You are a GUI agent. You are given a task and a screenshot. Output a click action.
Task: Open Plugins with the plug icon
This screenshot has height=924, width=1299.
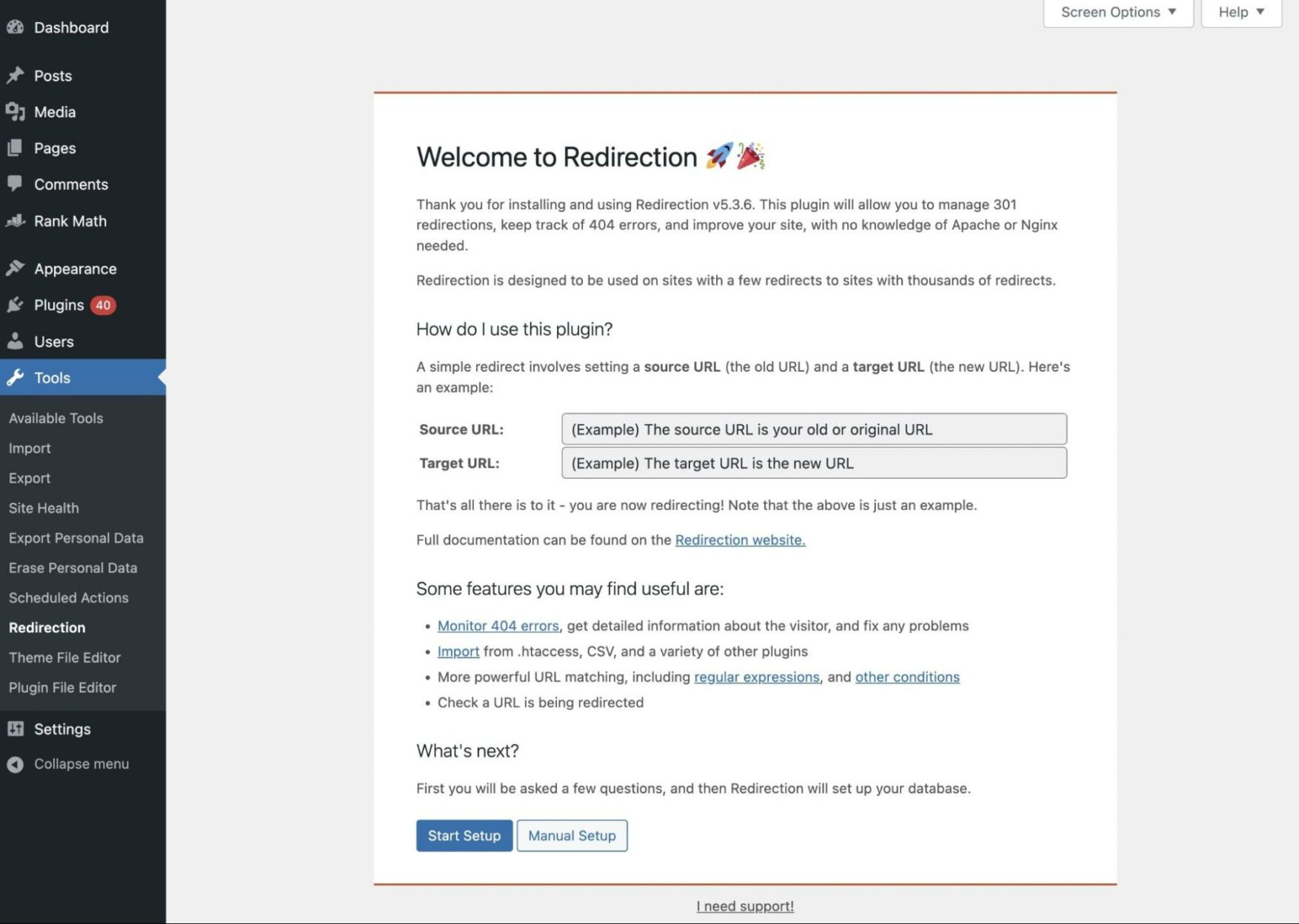click(16, 304)
